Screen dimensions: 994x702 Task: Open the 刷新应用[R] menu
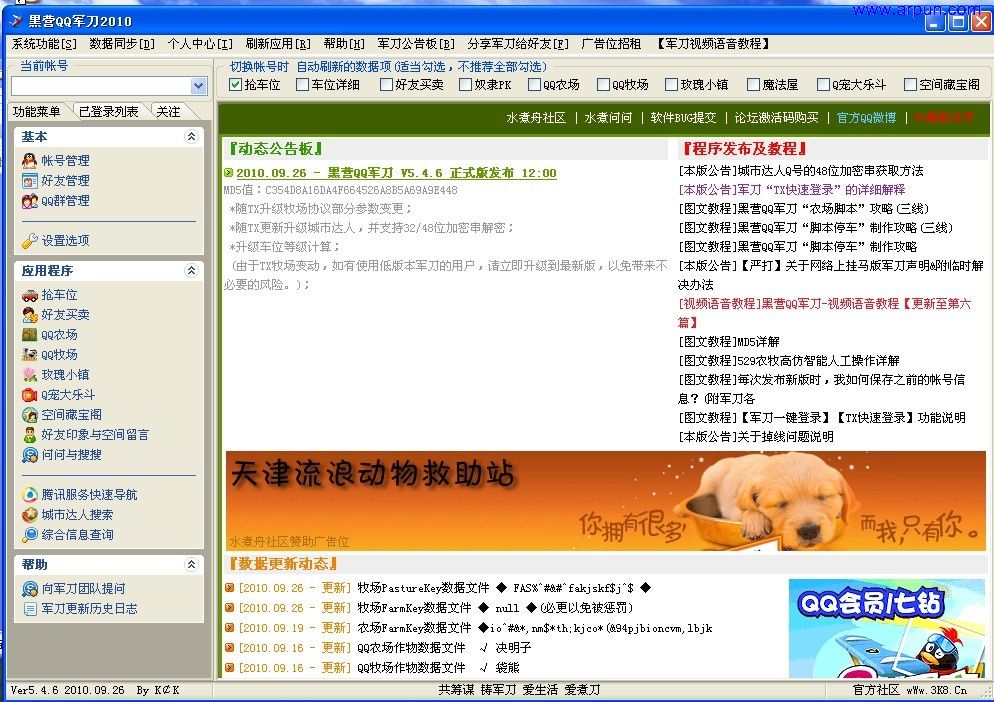(278, 44)
